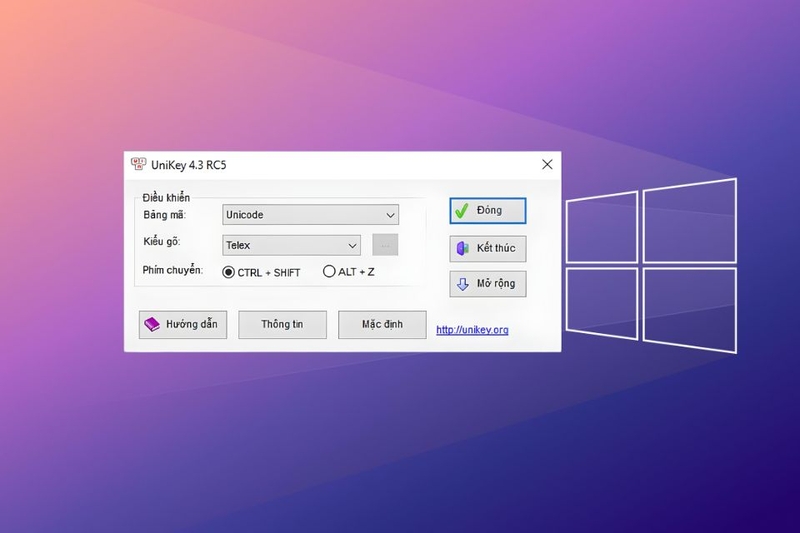Click the purple book icon on Hướng dẫn
The width and height of the screenshot is (800, 533).
pos(152,324)
